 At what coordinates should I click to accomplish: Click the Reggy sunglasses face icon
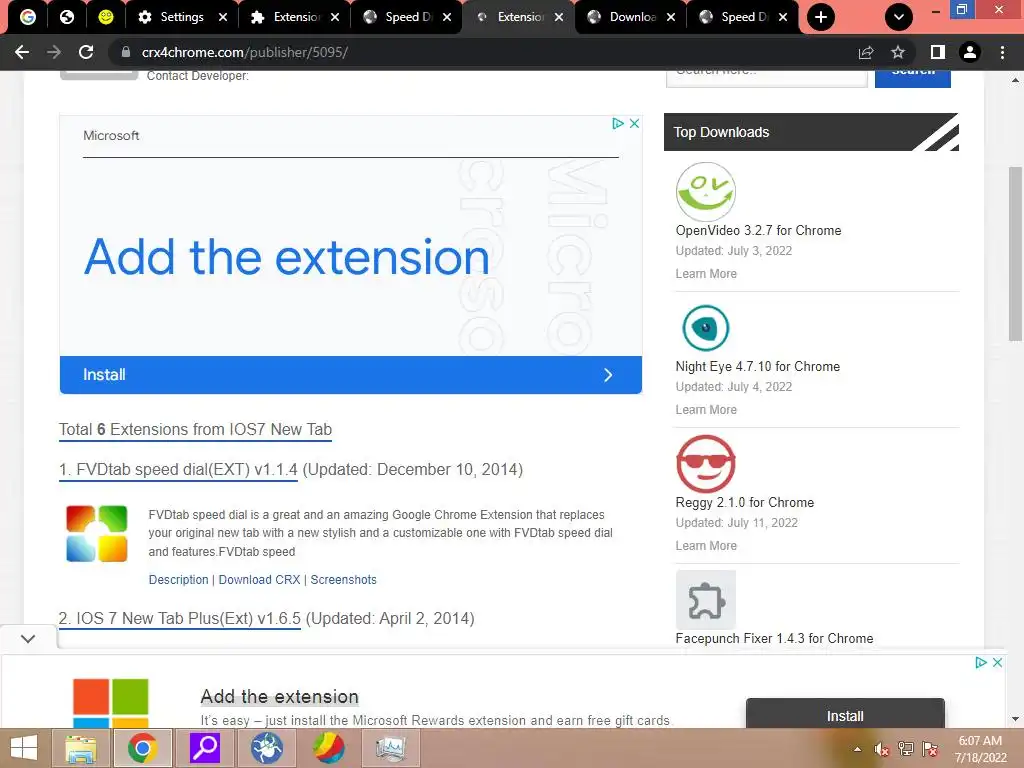[706, 464]
